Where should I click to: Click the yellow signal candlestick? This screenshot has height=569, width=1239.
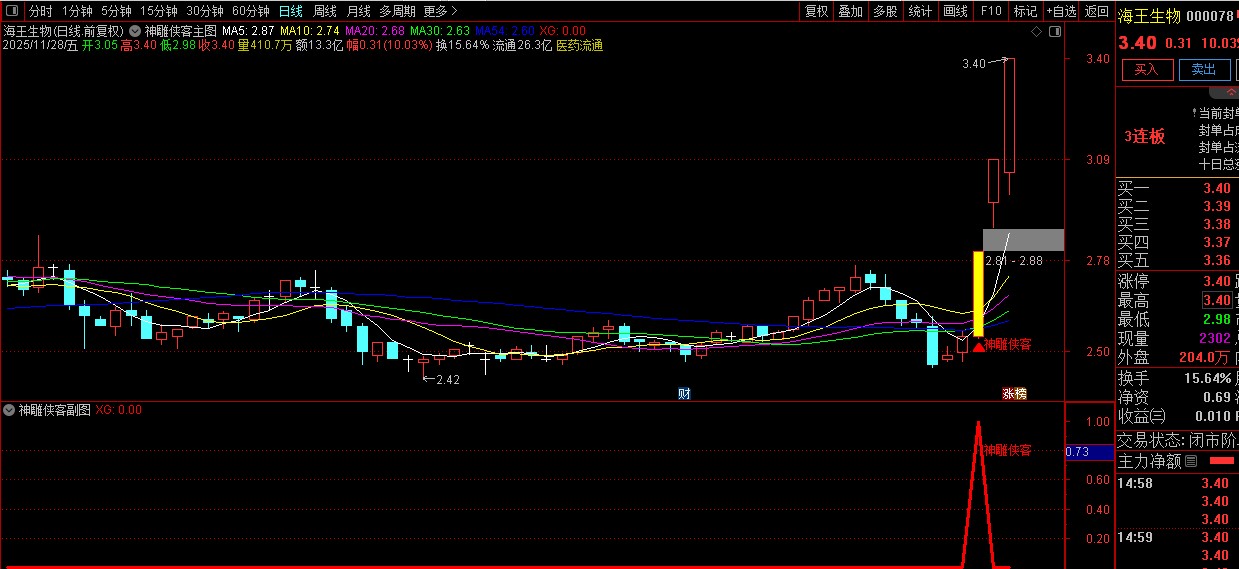click(x=978, y=293)
